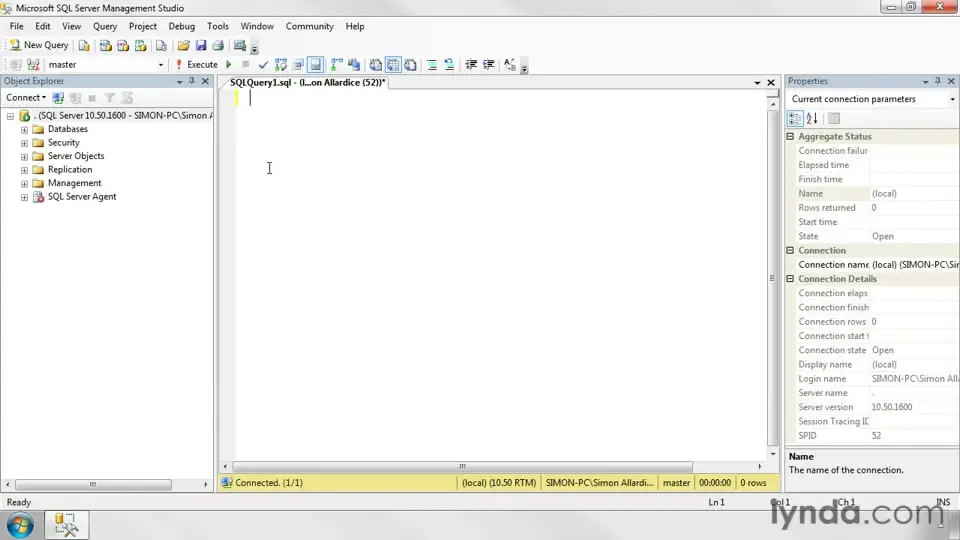Toggle the Properties panel auto-hide pin
960x540 pixels.
938,81
